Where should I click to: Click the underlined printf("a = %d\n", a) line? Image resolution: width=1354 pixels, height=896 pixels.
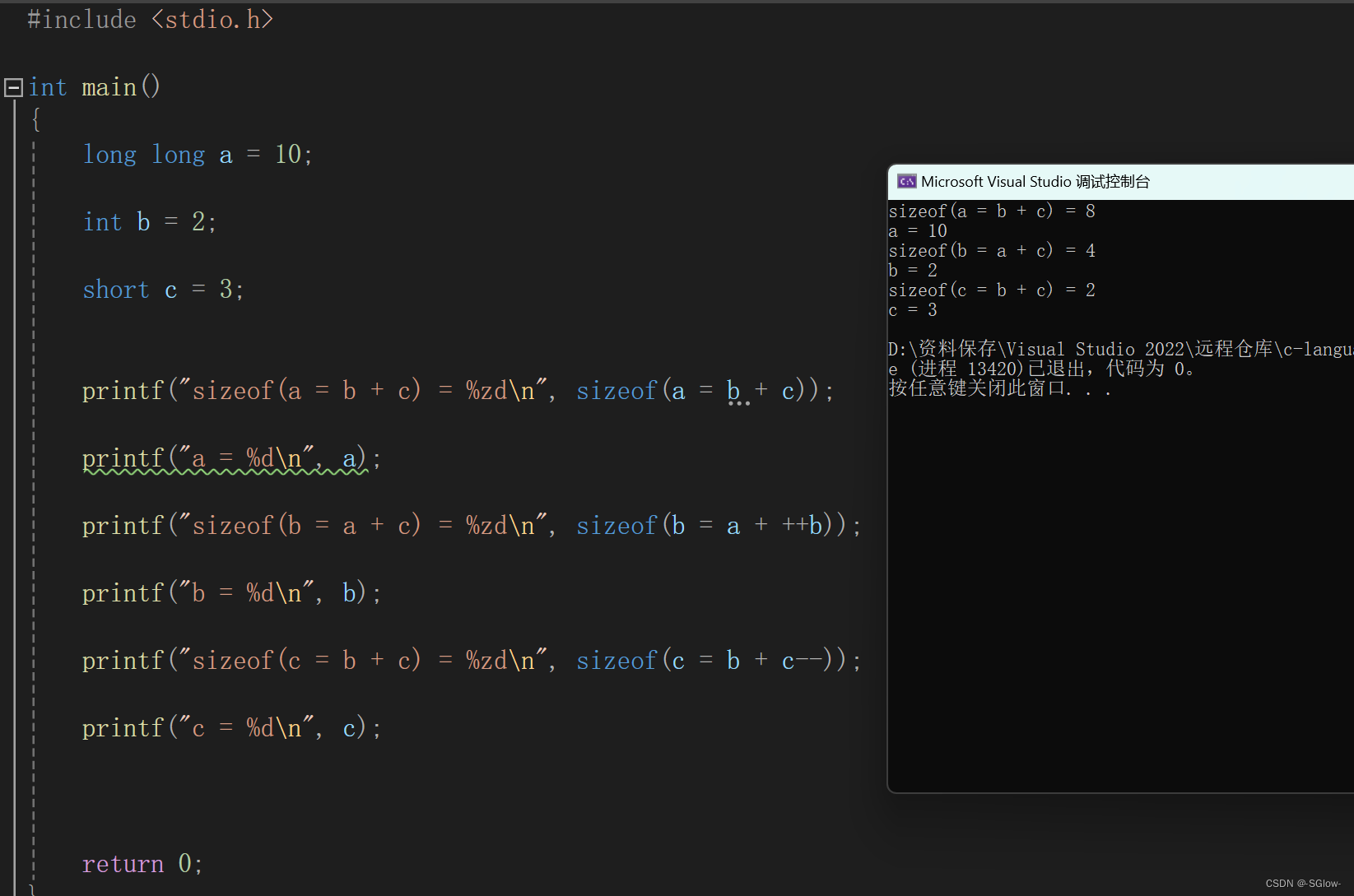tap(232, 459)
